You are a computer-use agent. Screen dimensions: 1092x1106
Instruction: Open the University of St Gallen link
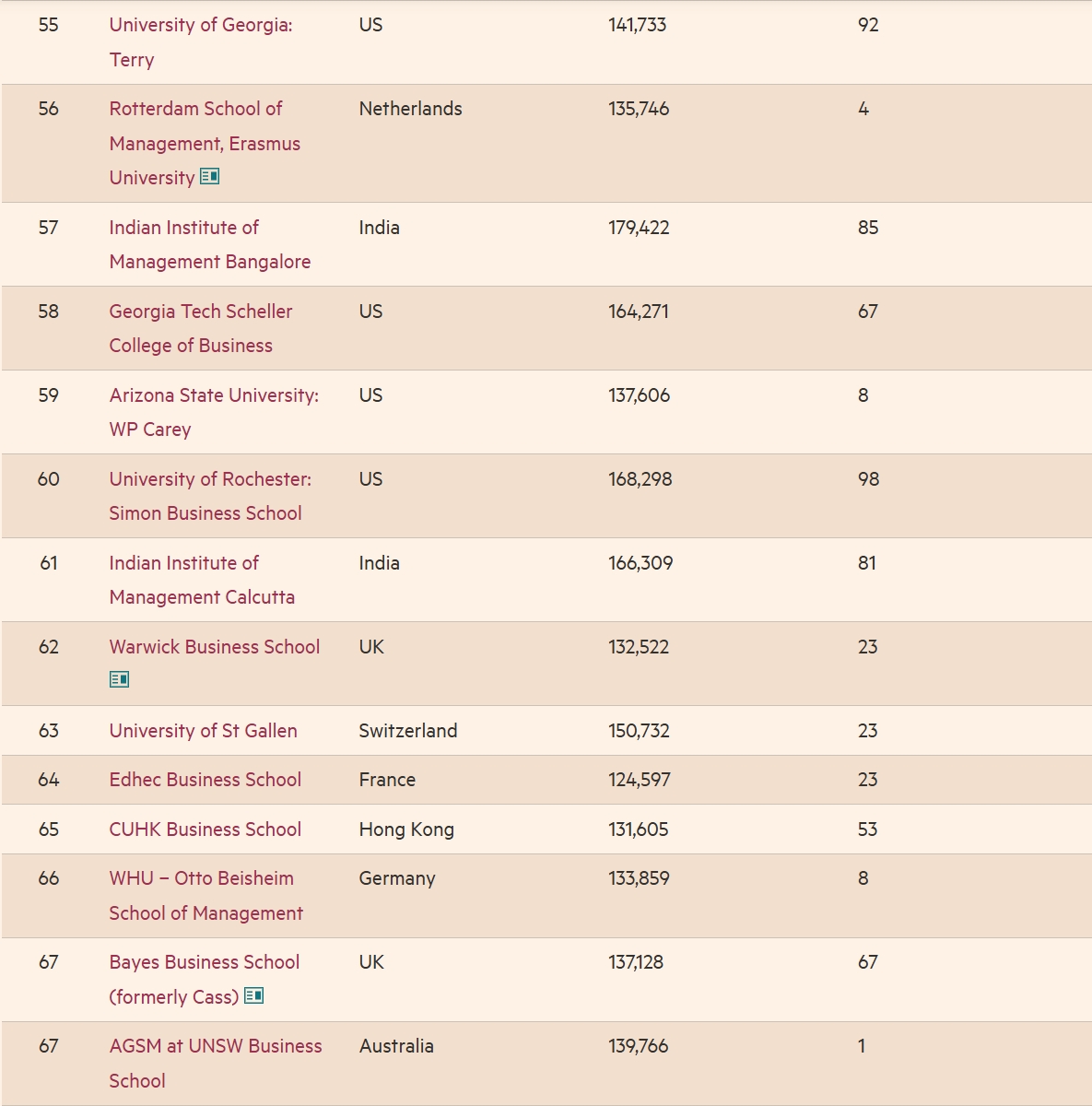point(204,731)
